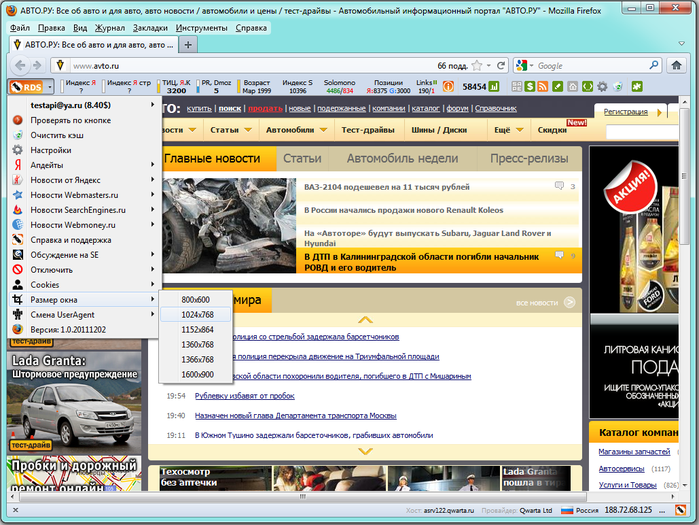Expand the Апдейты submenu
Image resolution: width=699 pixels, height=525 pixels.
[x=84, y=165]
